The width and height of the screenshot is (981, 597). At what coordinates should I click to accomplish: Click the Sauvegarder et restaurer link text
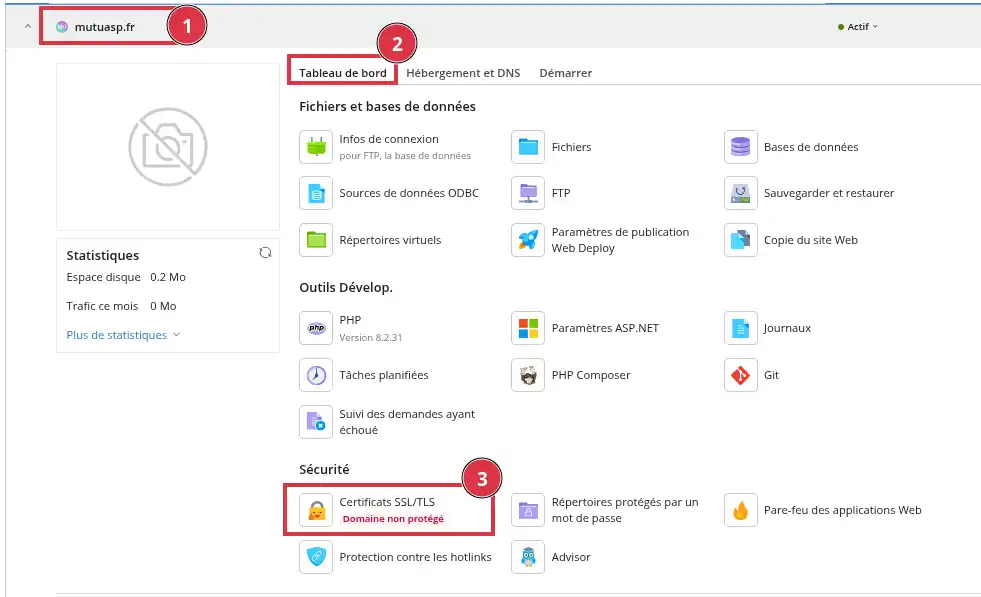829,193
